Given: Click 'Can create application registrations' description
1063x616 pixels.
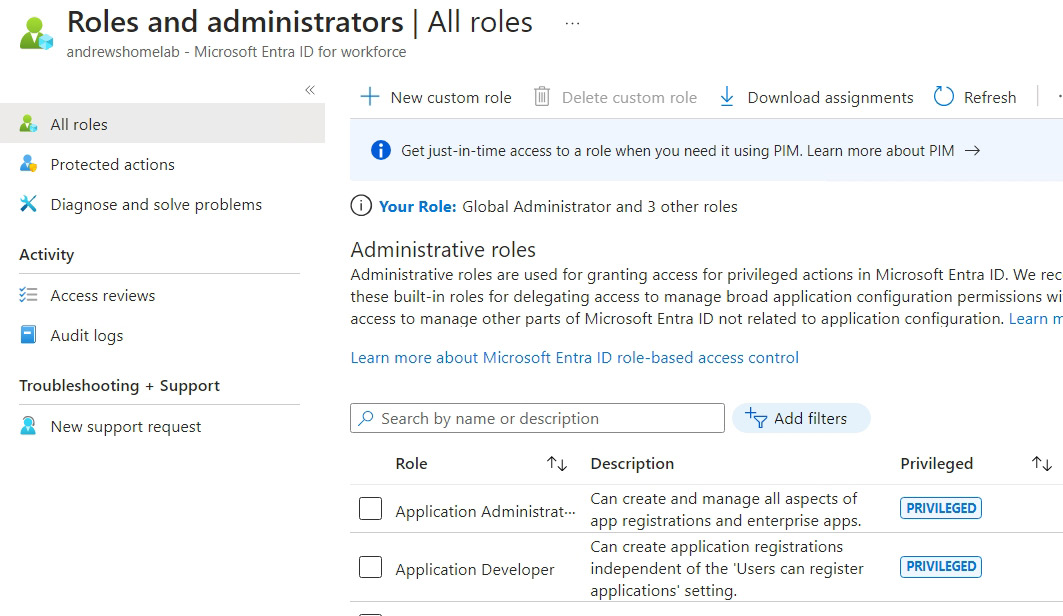Looking at the screenshot, I should pyautogui.click(x=727, y=569).
